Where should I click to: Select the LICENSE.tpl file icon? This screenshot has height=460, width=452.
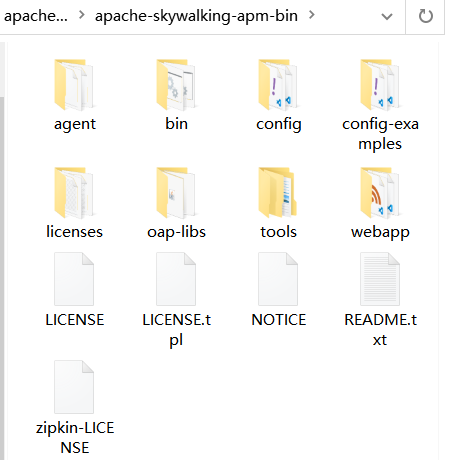176,279
